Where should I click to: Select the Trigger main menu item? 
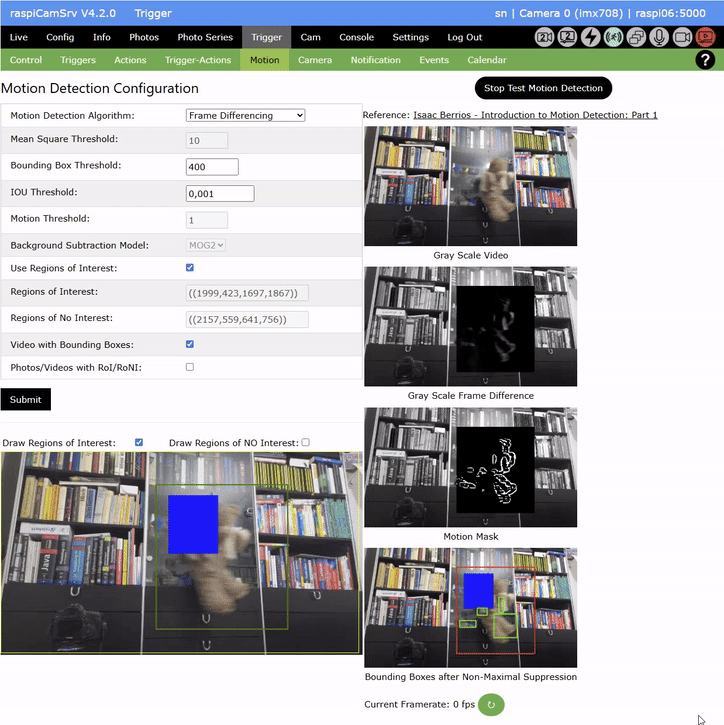(266, 37)
